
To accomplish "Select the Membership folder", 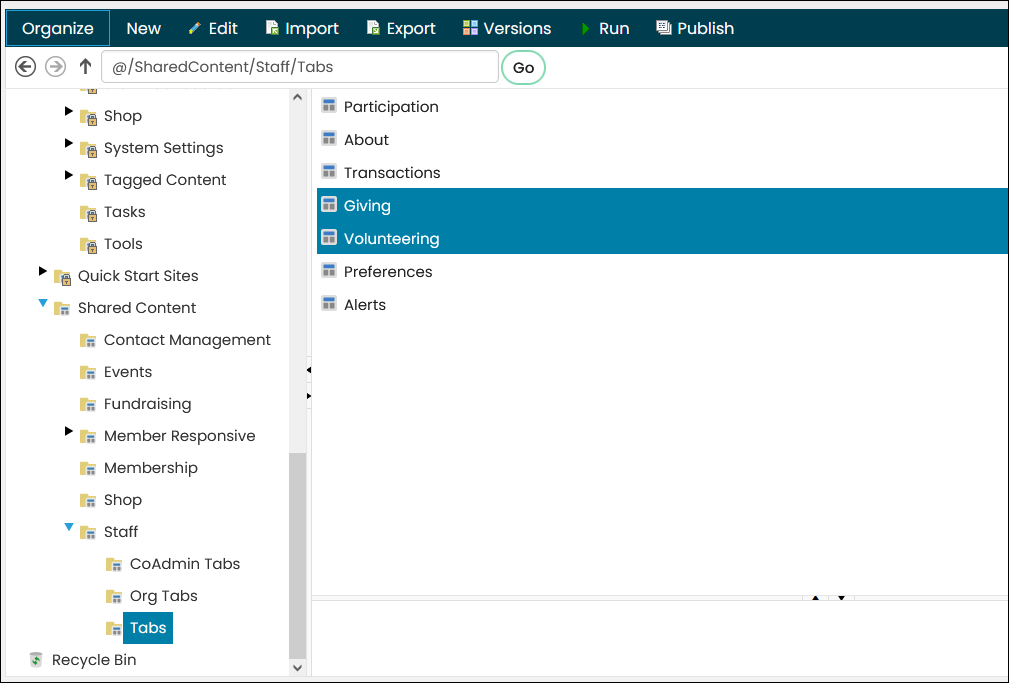I will (x=151, y=468).
